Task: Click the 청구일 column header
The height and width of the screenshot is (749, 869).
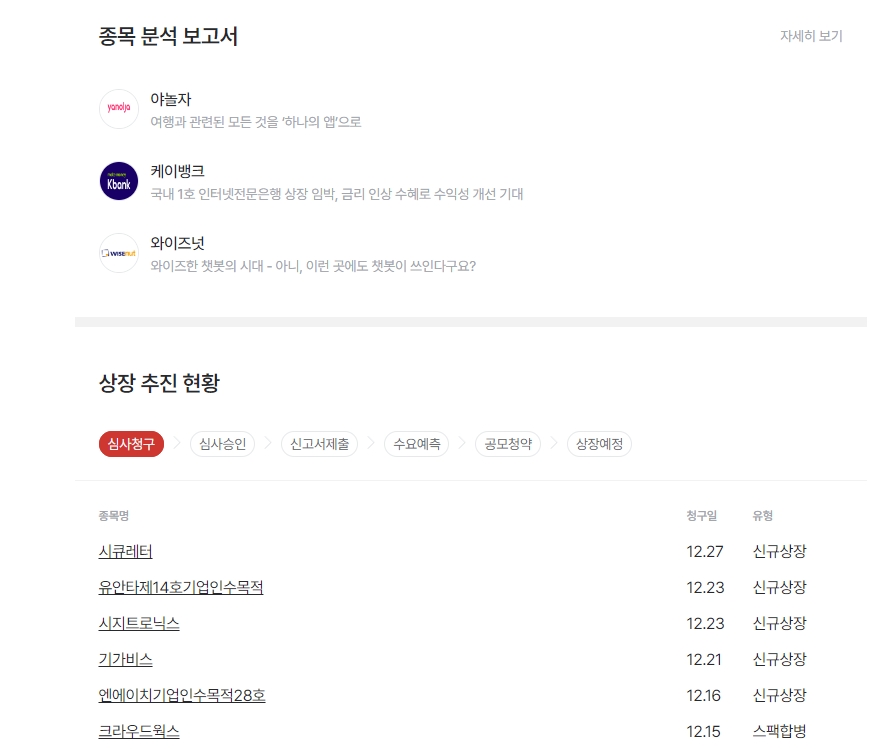Action: 702,516
